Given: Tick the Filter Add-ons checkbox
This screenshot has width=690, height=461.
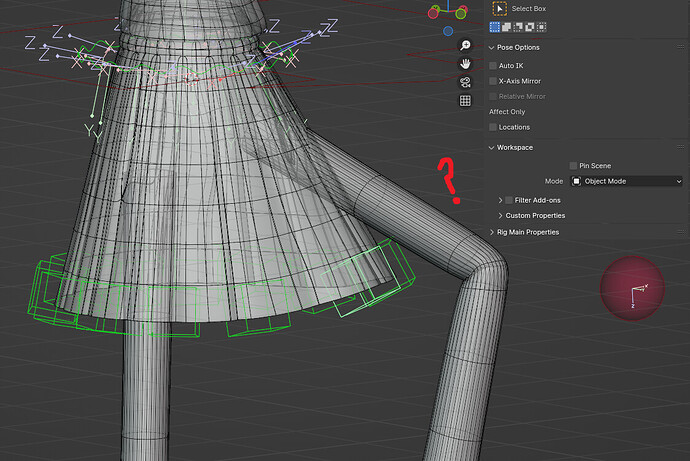Looking at the screenshot, I should 509,200.
